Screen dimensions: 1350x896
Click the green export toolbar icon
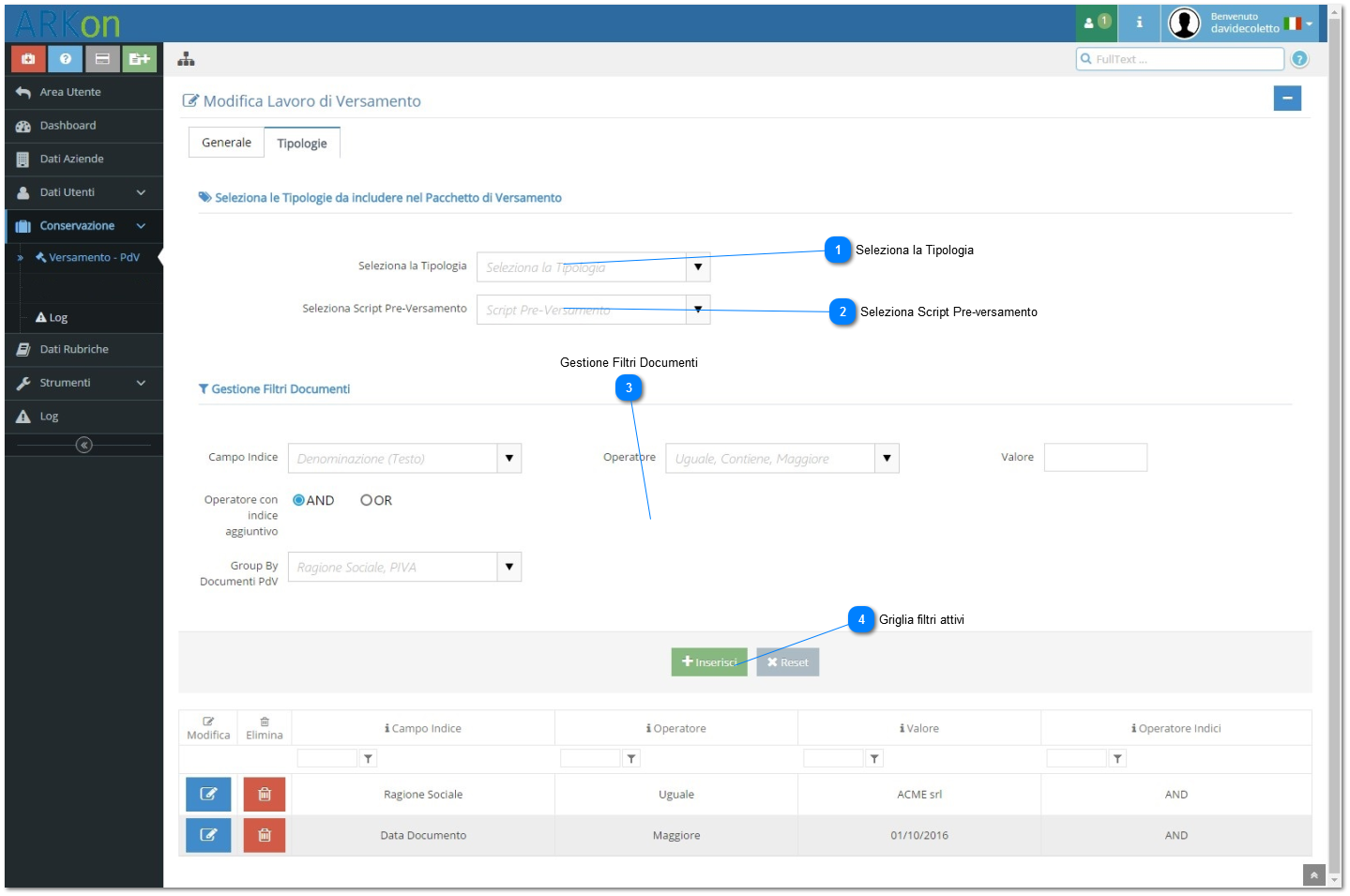tap(140, 59)
